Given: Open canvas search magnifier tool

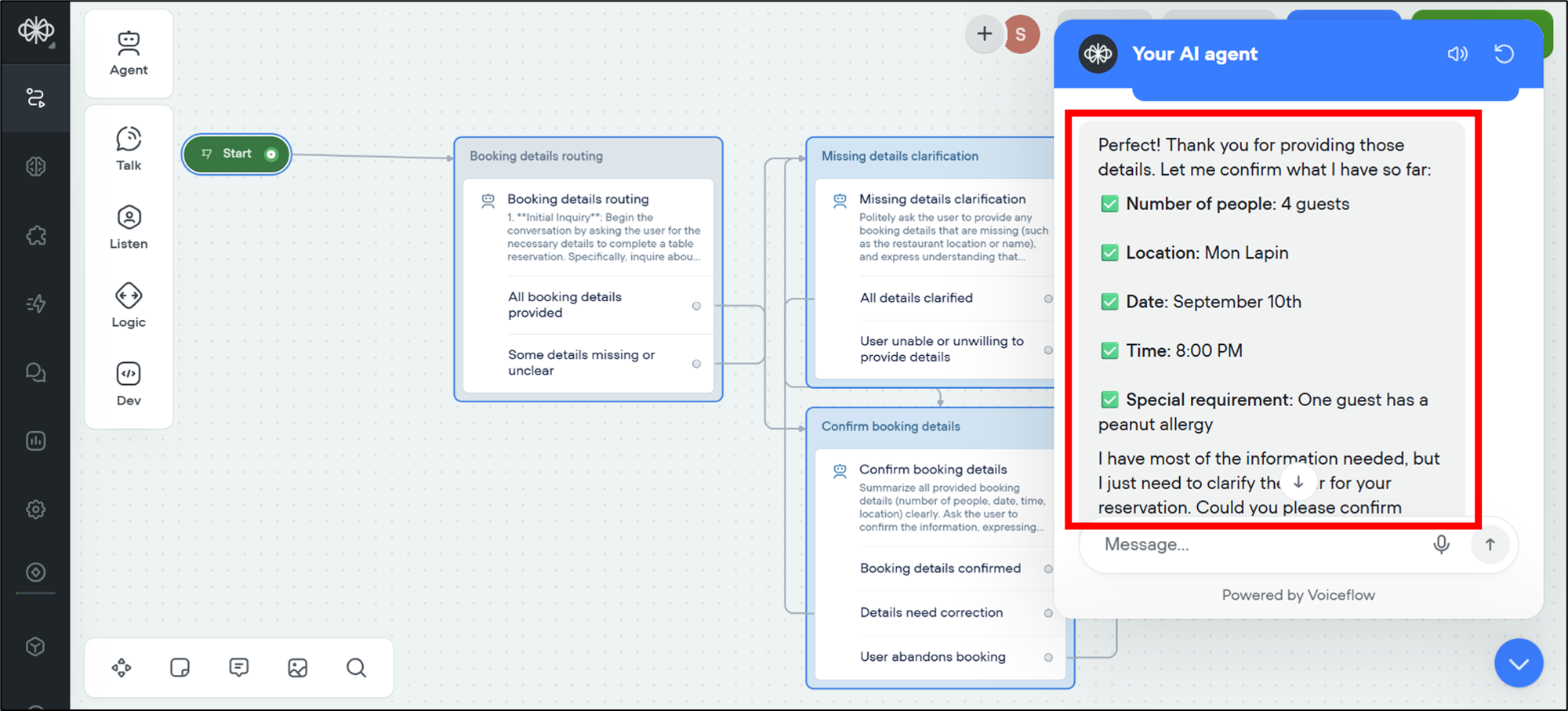Looking at the screenshot, I should coord(356,668).
